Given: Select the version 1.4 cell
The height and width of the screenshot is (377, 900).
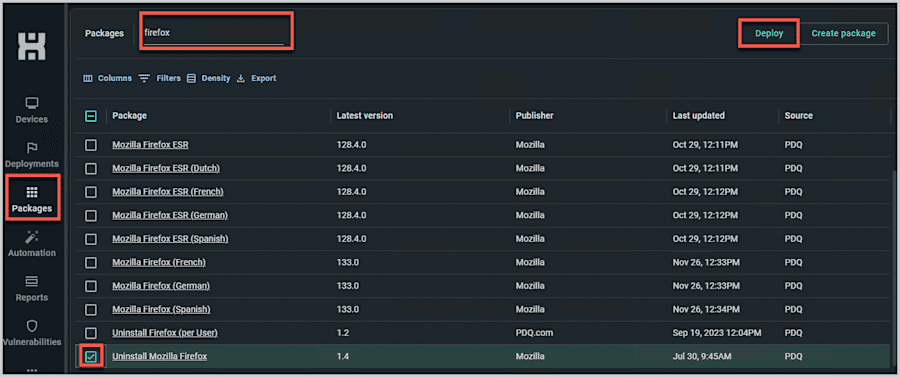Looking at the screenshot, I should click(343, 356).
